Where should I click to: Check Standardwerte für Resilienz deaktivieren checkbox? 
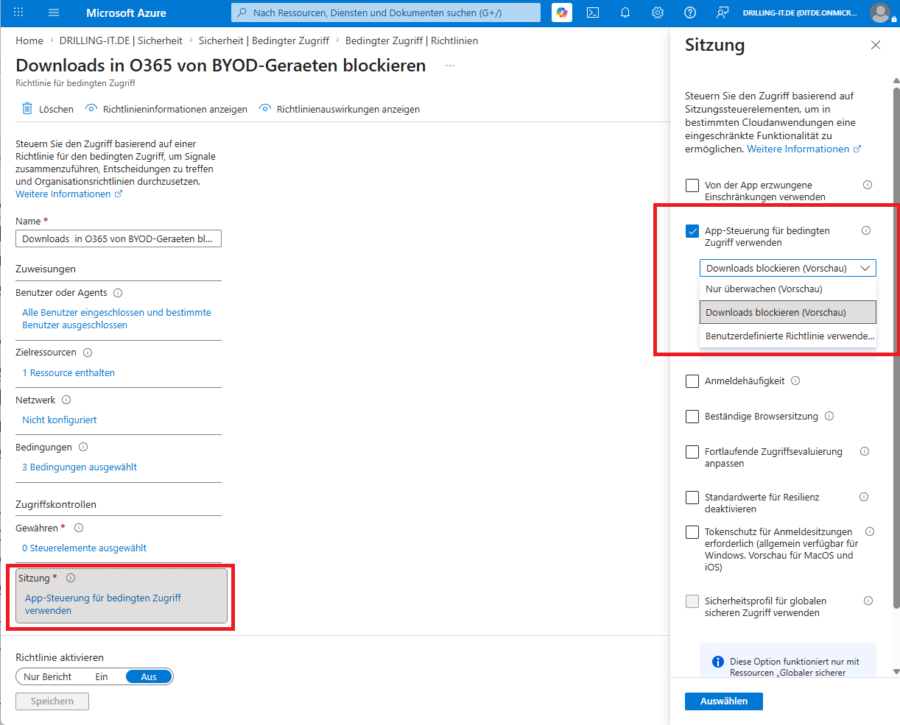coord(692,497)
